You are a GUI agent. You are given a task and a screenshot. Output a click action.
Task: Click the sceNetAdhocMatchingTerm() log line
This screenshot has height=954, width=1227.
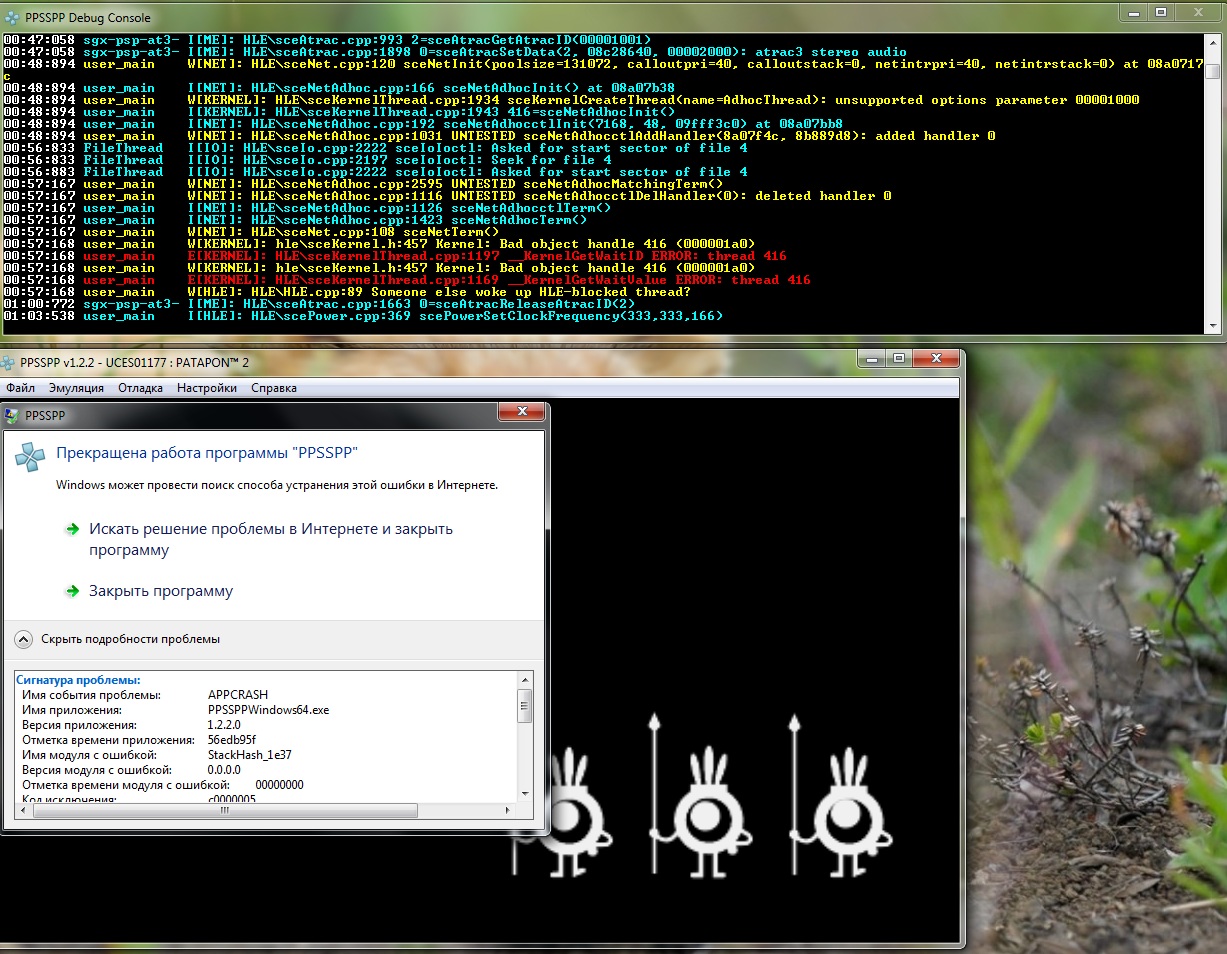pyautogui.click(x=363, y=184)
